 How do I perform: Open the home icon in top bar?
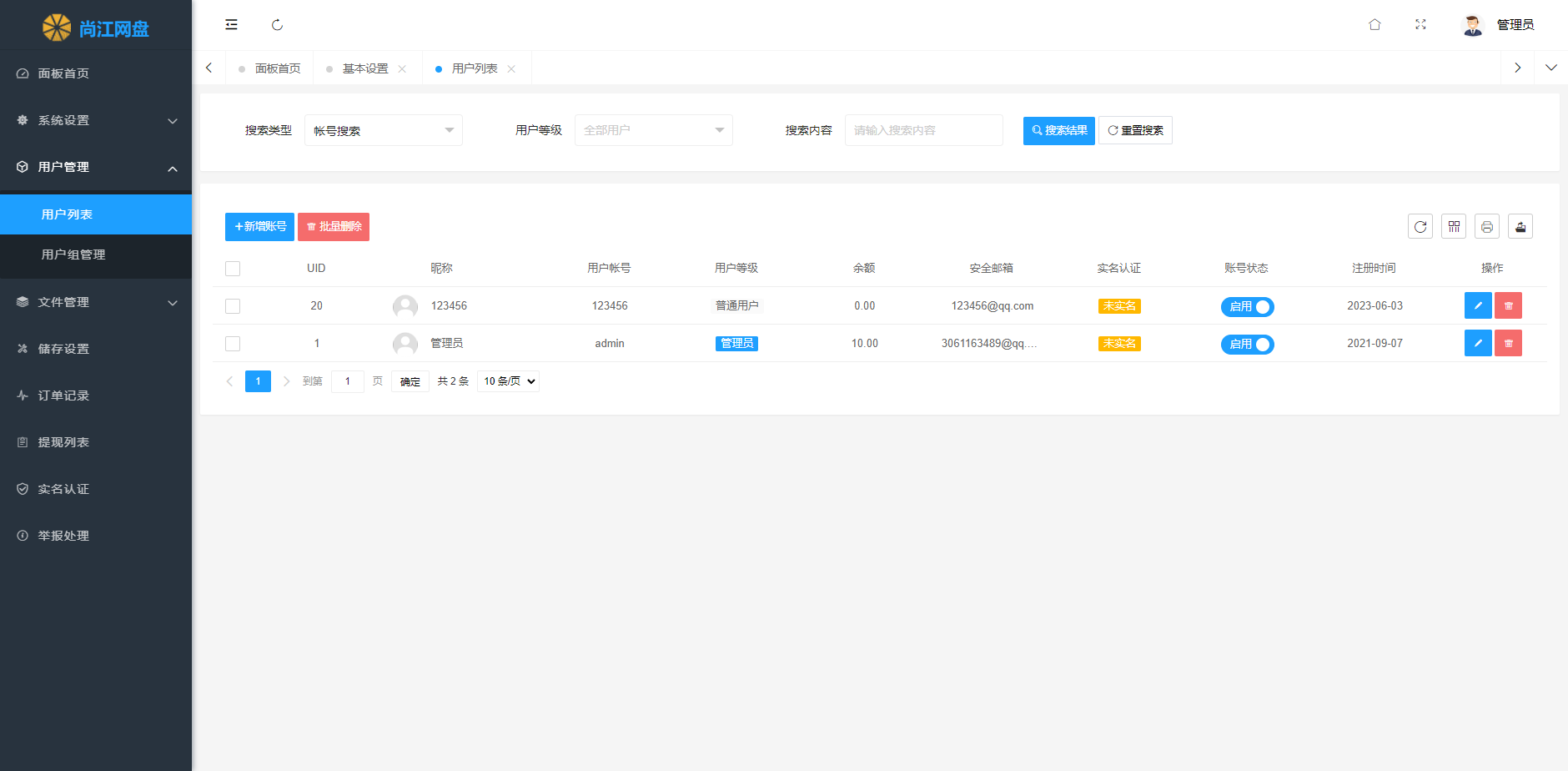tap(1375, 25)
